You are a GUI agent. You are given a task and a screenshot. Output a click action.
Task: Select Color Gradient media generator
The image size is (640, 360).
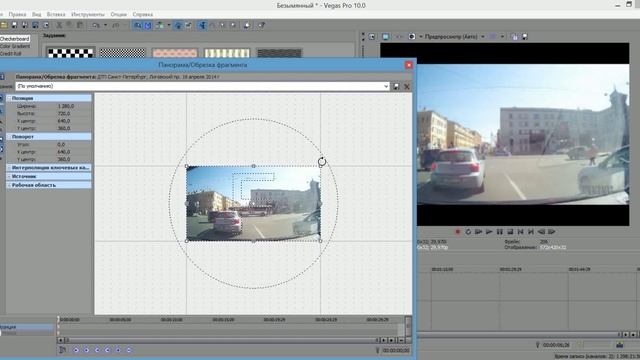click(15, 46)
